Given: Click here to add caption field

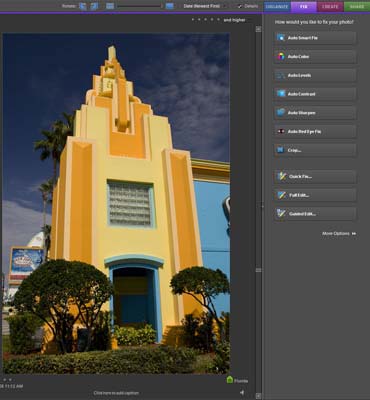Looking at the screenshot, I should [x=116, y=393].
